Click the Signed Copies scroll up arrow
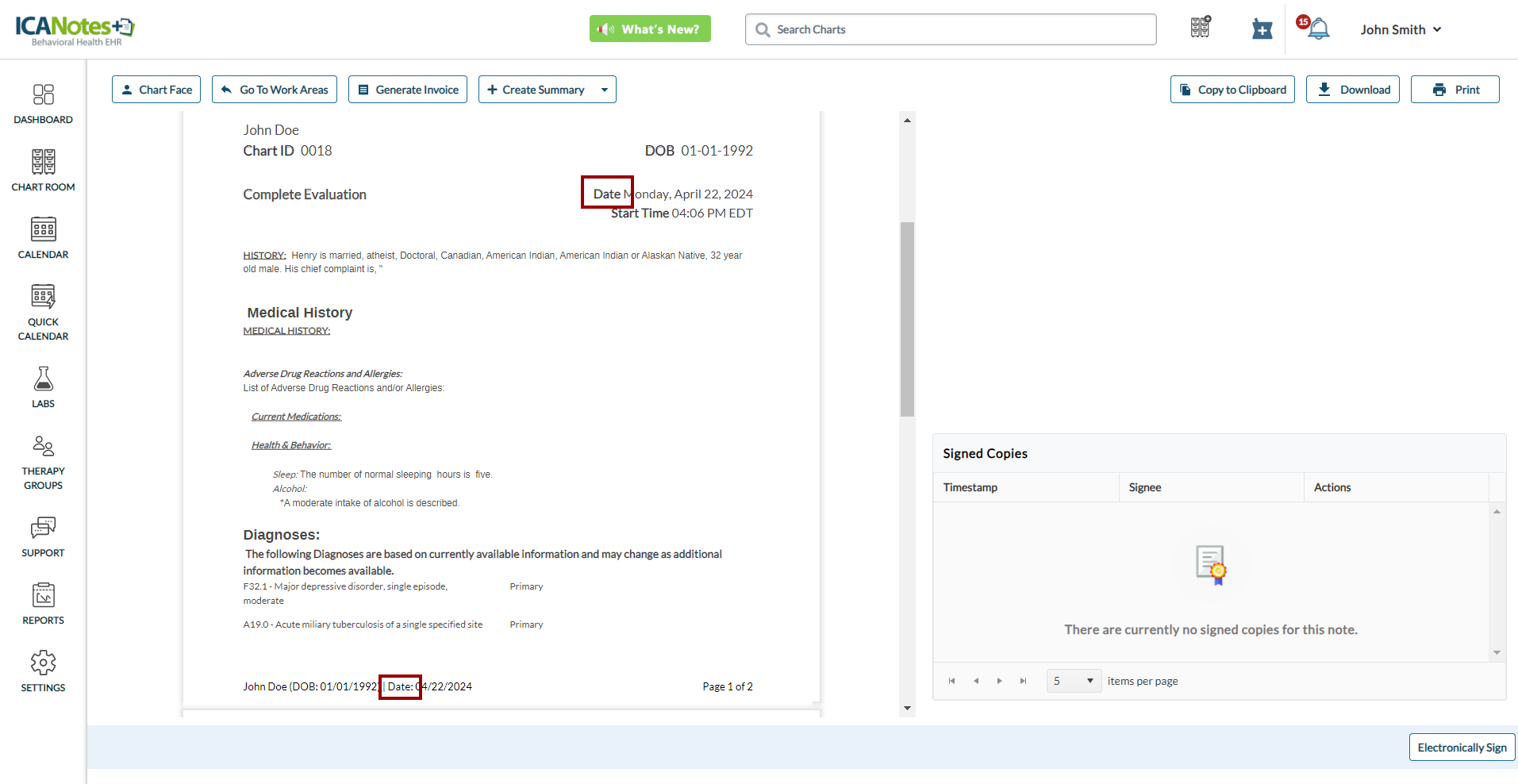Screen dimensions: 1518x784 (1497, 512)
